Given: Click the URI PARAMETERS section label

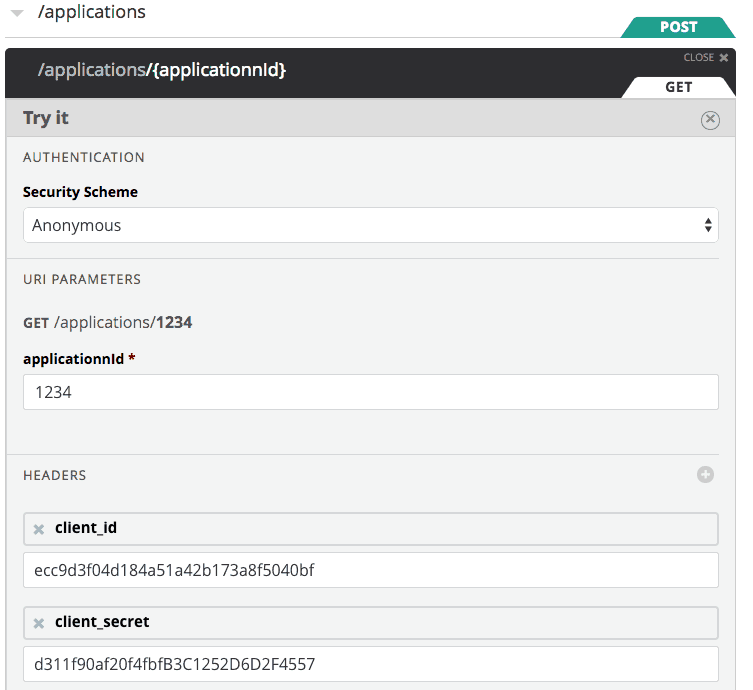Looking at the screenshot, I should pos(82,279).
